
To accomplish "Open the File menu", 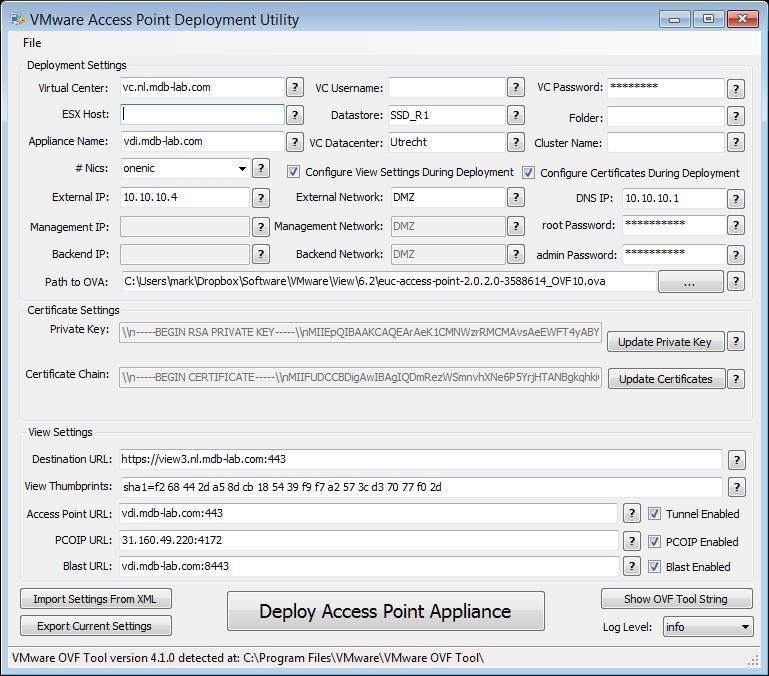I will (32, 43).
